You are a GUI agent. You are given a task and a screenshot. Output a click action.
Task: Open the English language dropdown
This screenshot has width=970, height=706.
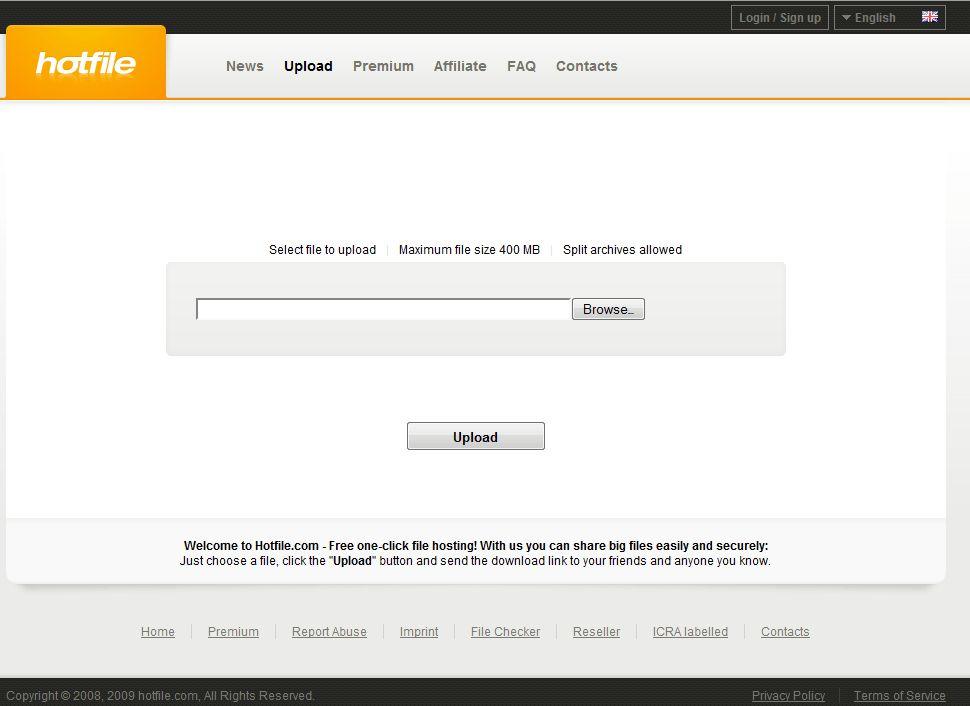click(890, 17)
